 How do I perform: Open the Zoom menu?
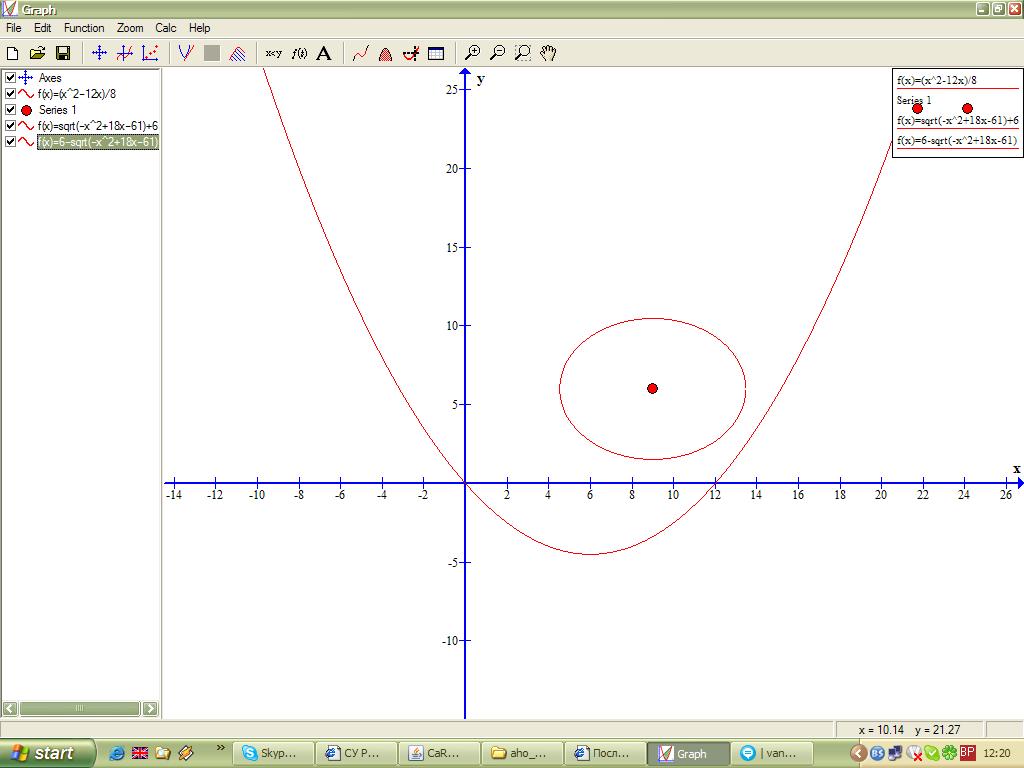(x=130, y=28)
